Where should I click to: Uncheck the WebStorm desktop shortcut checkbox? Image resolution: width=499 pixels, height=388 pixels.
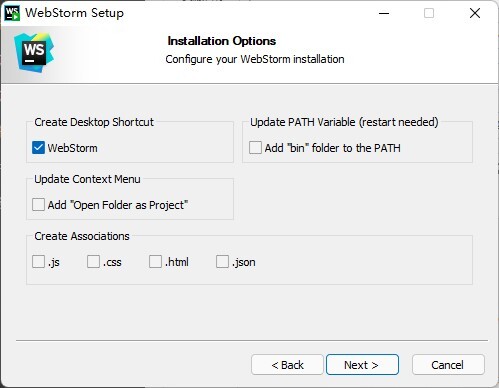[x=38, y=148]
